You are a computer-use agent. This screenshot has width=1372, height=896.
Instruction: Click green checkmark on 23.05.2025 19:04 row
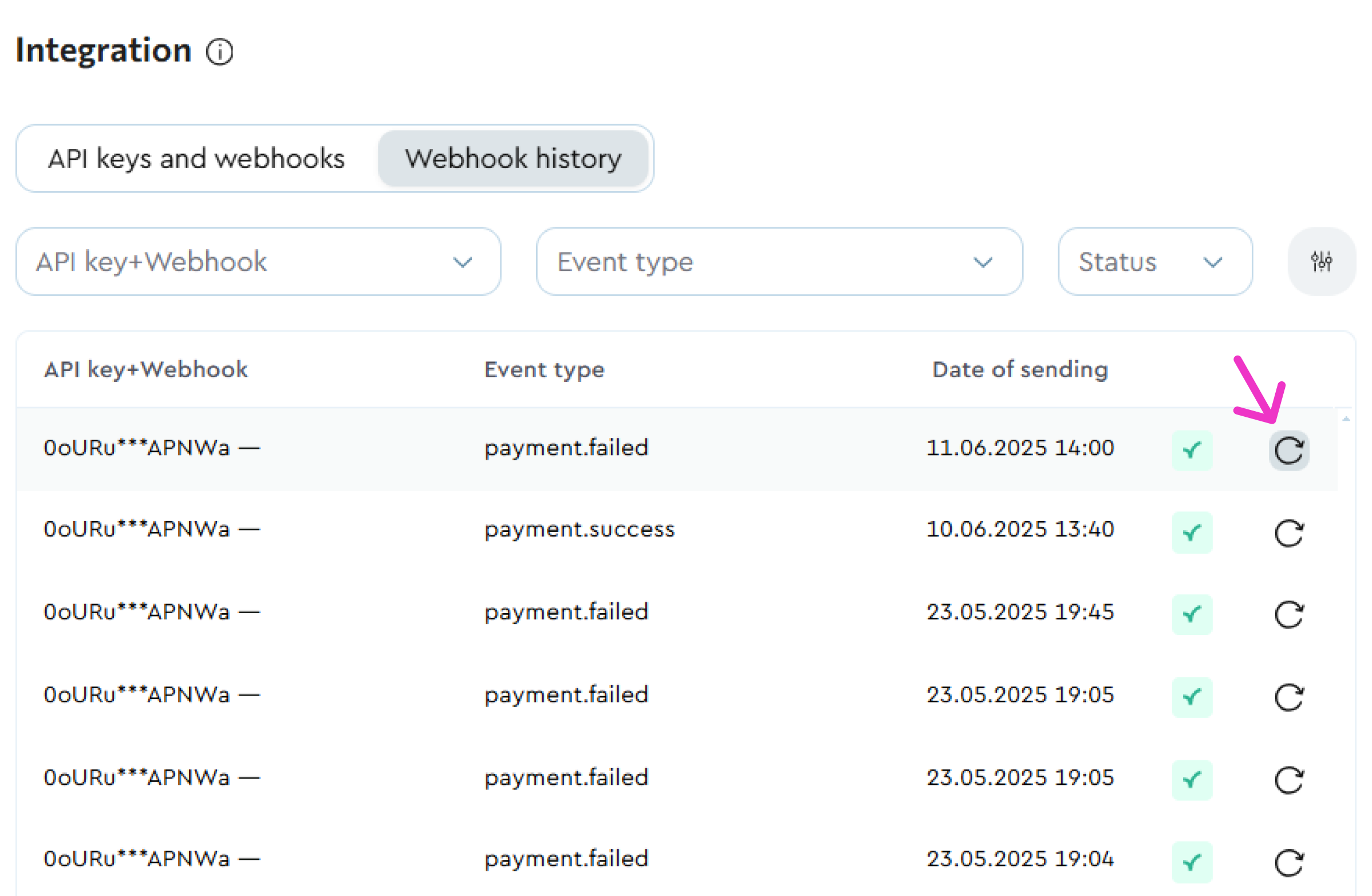point(1192,862)
